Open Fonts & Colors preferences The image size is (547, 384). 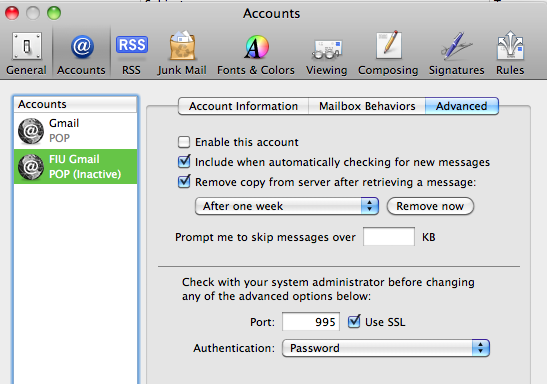click(256, 53)
